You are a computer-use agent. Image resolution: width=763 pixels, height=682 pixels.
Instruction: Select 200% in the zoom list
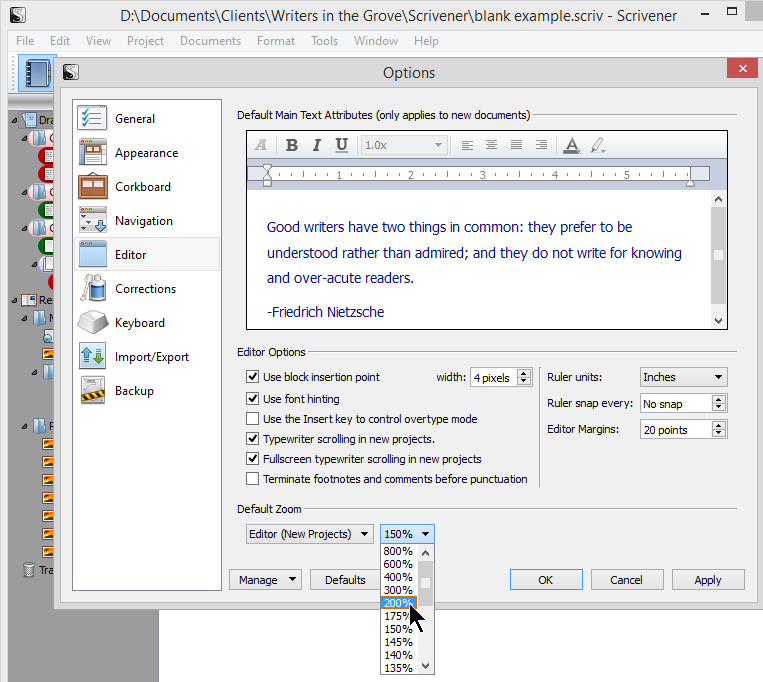pyautogui.click(x=398, y=603)
